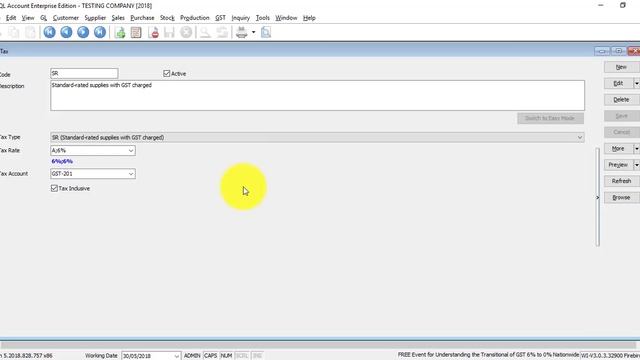Open the Preview button dropdown arrow
Image resolution: width=640 pixels, height=360 pixels.
[x=636, y=165]
